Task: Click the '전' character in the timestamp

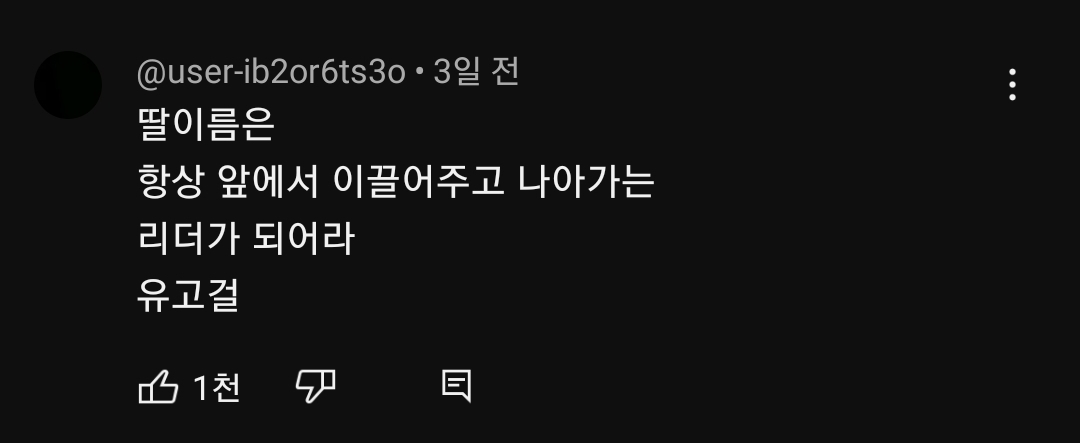Action: (506, 72)
